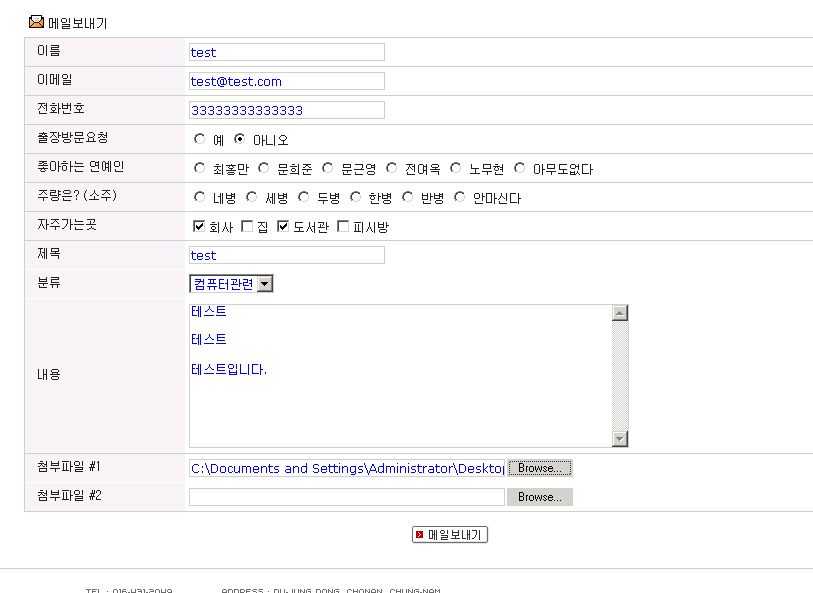Select the 노무현 radio option
Image resolution: width=813 pixels, height=593 pixels.
click(x=456, y=169)
